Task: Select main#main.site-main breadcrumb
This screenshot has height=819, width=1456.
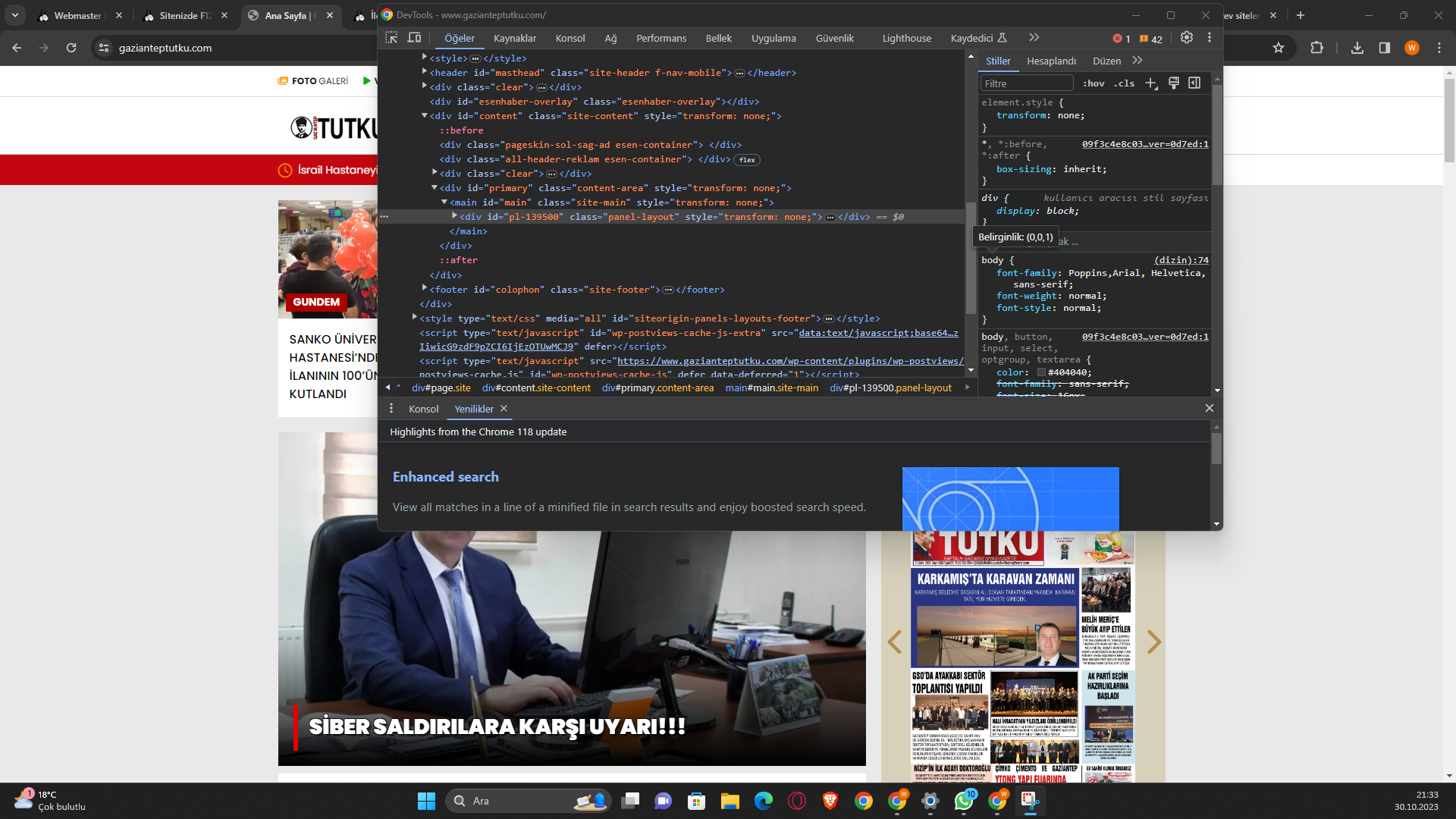Action: pos(772,388)
